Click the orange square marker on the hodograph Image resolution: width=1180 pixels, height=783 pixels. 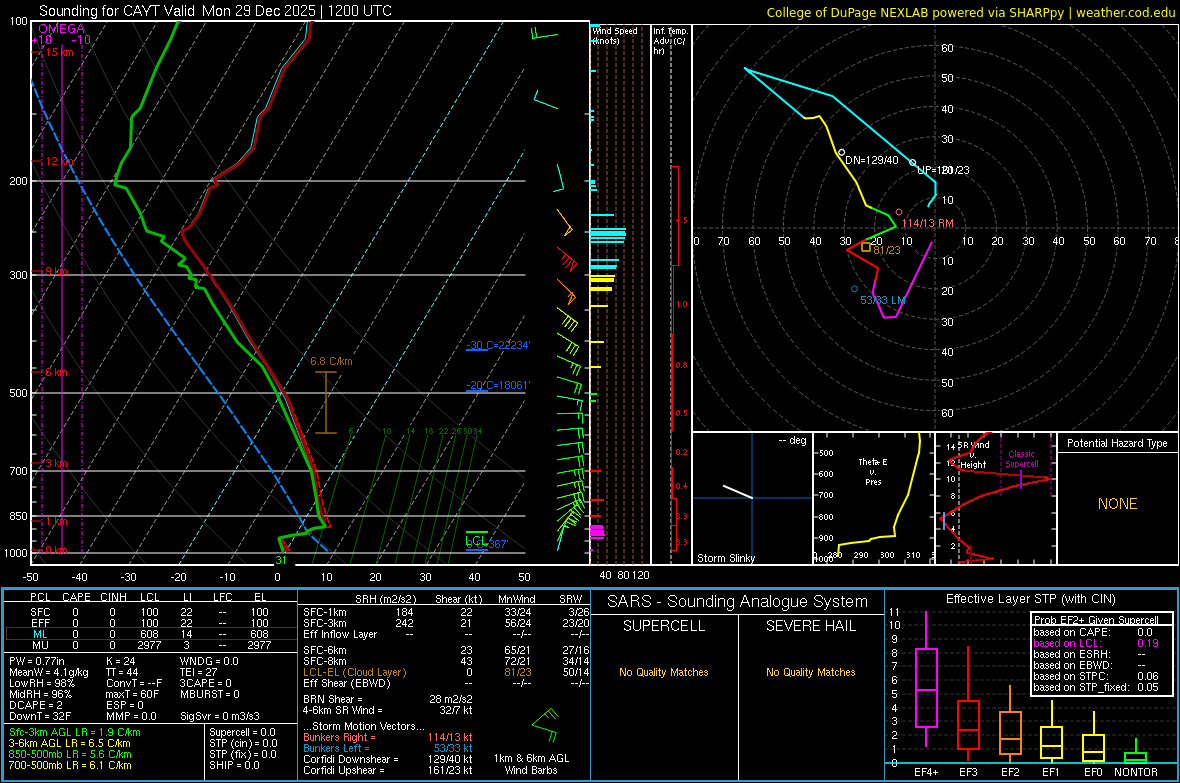[x=866, y=247]
